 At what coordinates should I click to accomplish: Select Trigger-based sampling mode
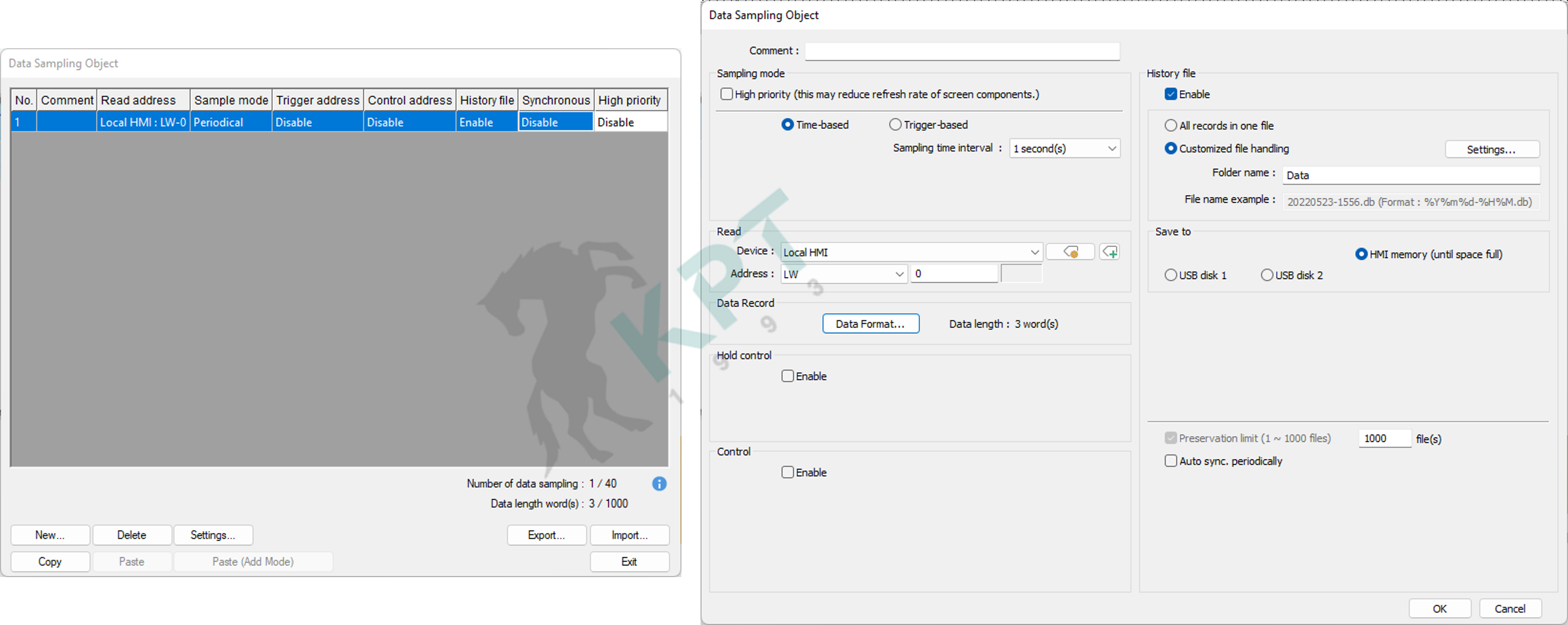pos(895,125)
